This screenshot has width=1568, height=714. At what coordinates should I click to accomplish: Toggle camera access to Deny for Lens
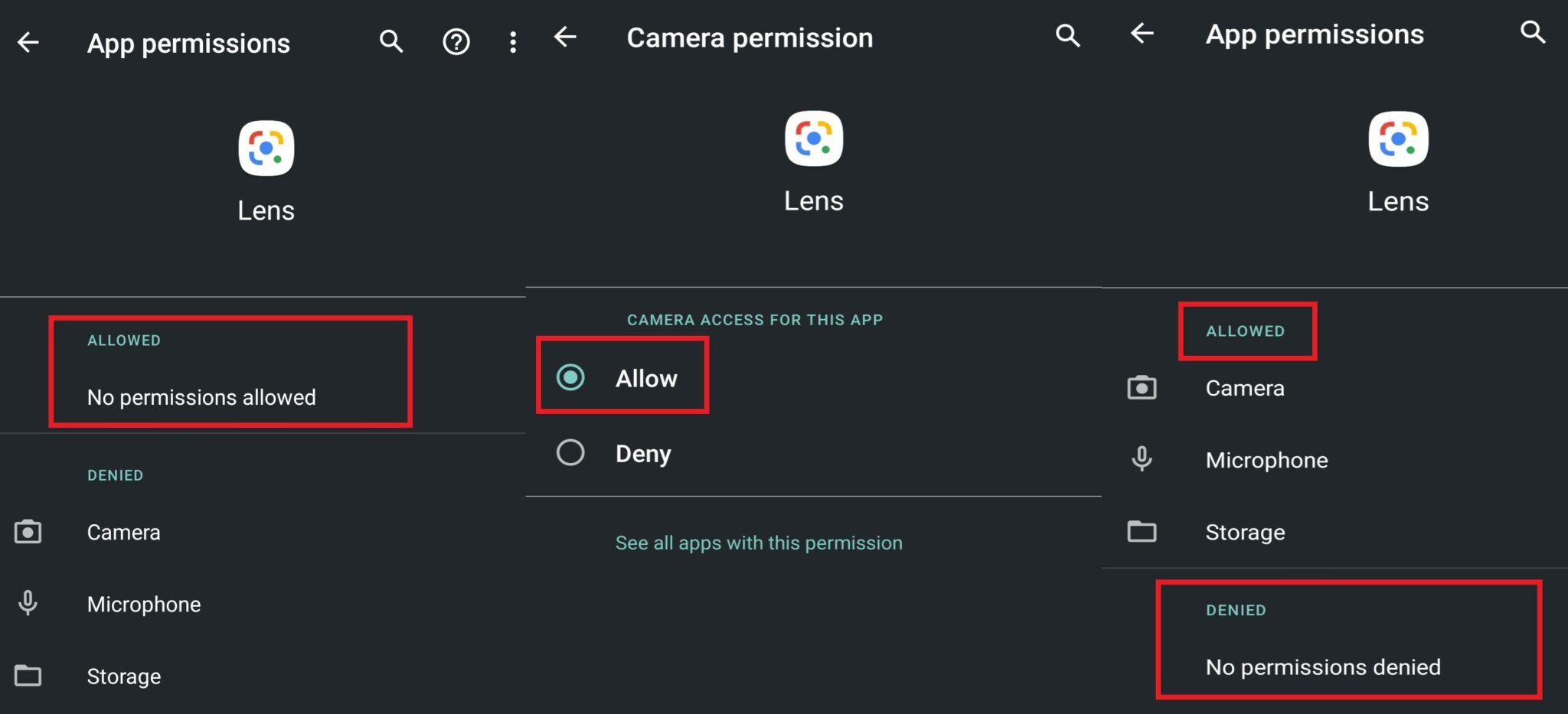point(643,453)
